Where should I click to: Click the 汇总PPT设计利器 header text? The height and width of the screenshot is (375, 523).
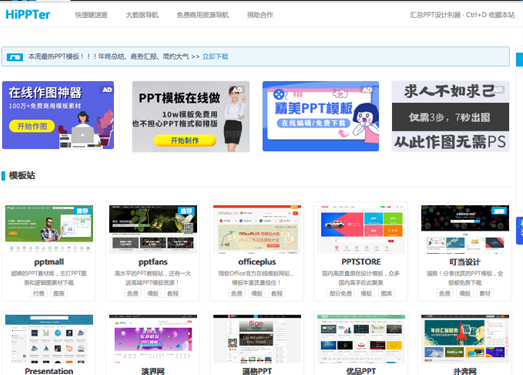tap(435, 15)
